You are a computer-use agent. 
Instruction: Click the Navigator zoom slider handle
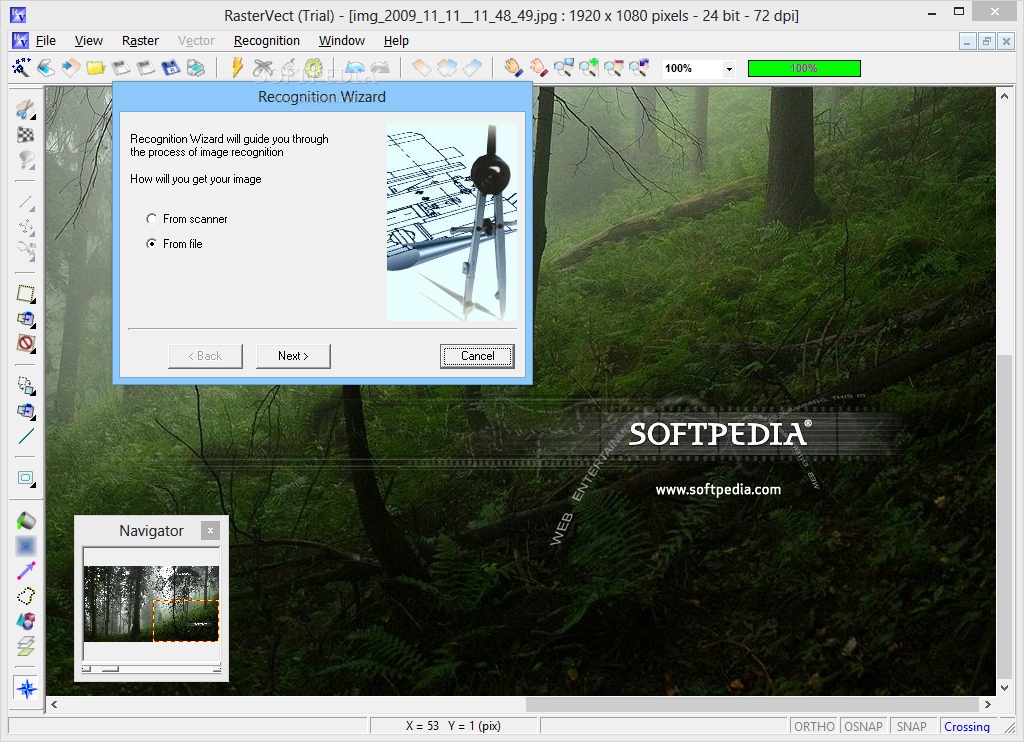pyautogui.click(x=110, y=669)
